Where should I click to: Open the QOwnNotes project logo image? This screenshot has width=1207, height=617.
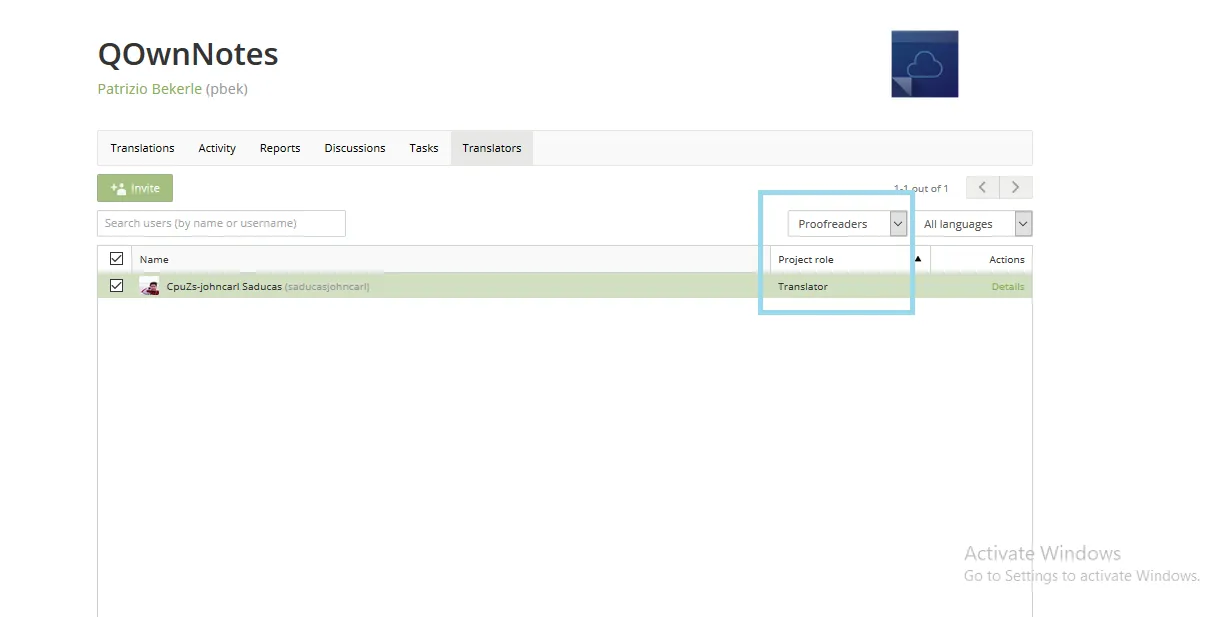pyautogui.click(x=924, y=64)
